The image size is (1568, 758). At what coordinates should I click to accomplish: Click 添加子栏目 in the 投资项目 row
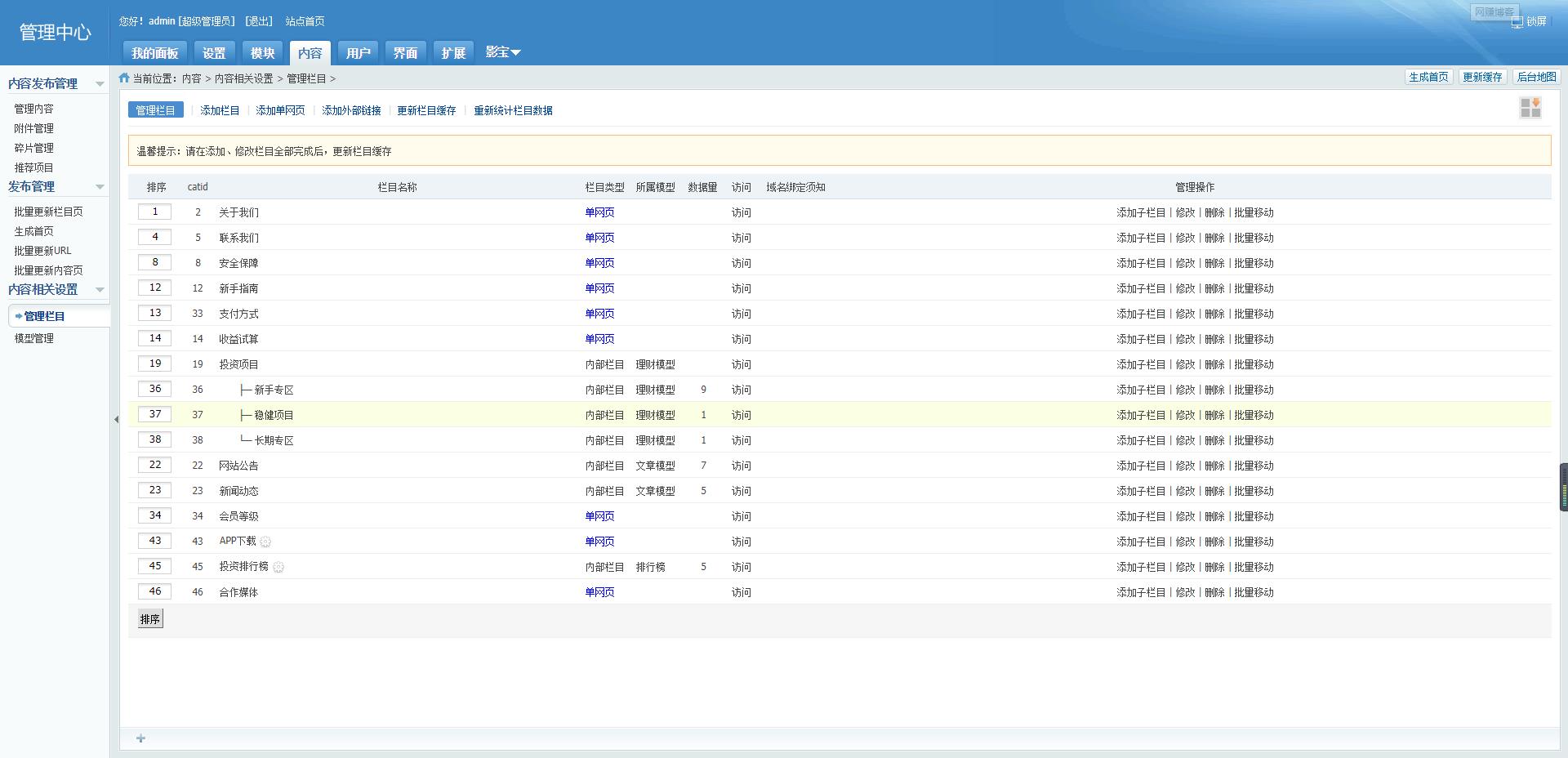1141,364
